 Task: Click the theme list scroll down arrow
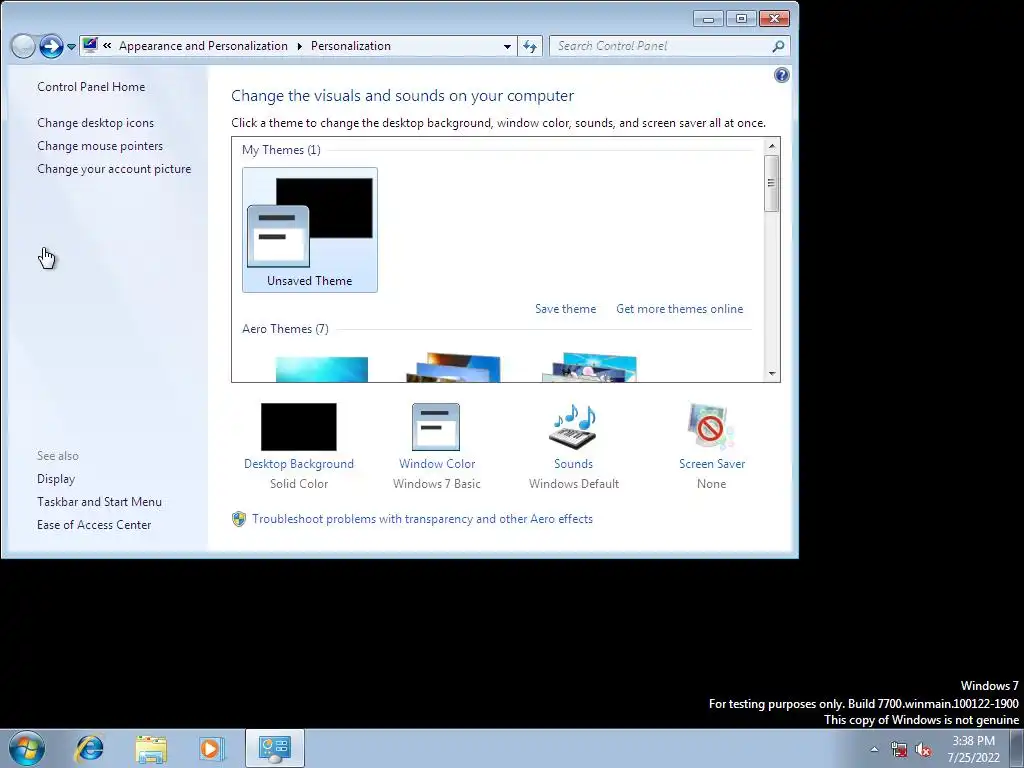[x=772, y=374]
